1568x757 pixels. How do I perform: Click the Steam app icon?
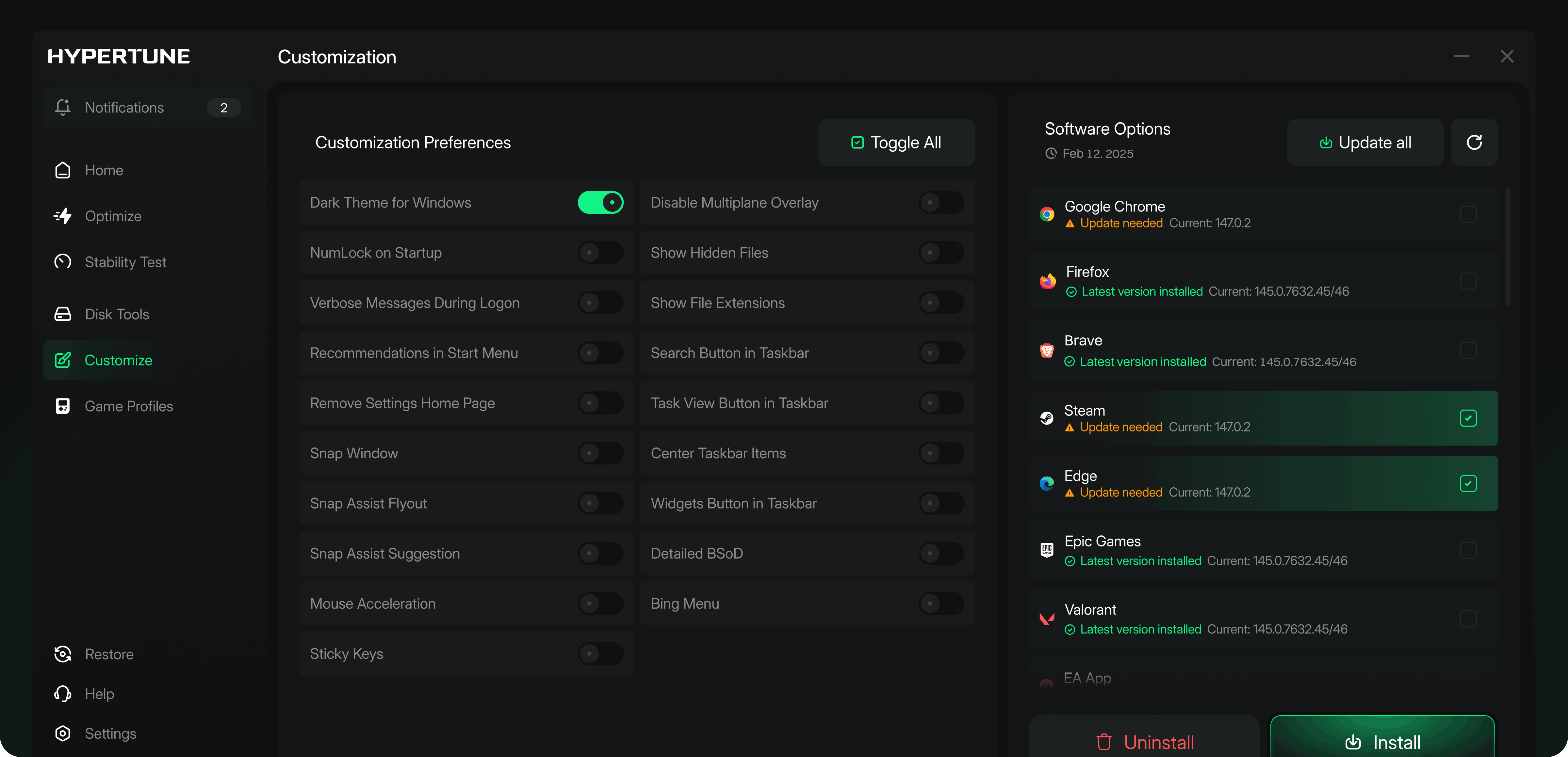pos(1047,418)
